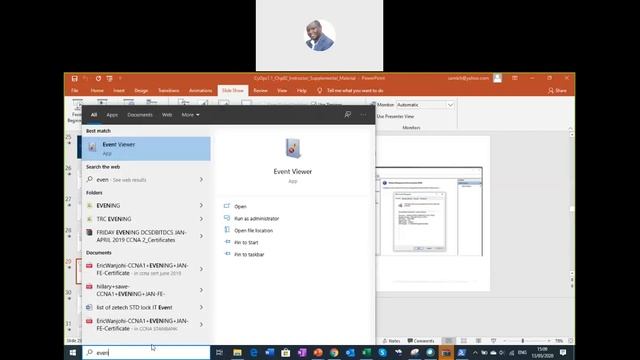The width and height of the screenshot is (640, 360).
Task: Switch to PowerPoint on the taskbar
Action: coord(318,353)
